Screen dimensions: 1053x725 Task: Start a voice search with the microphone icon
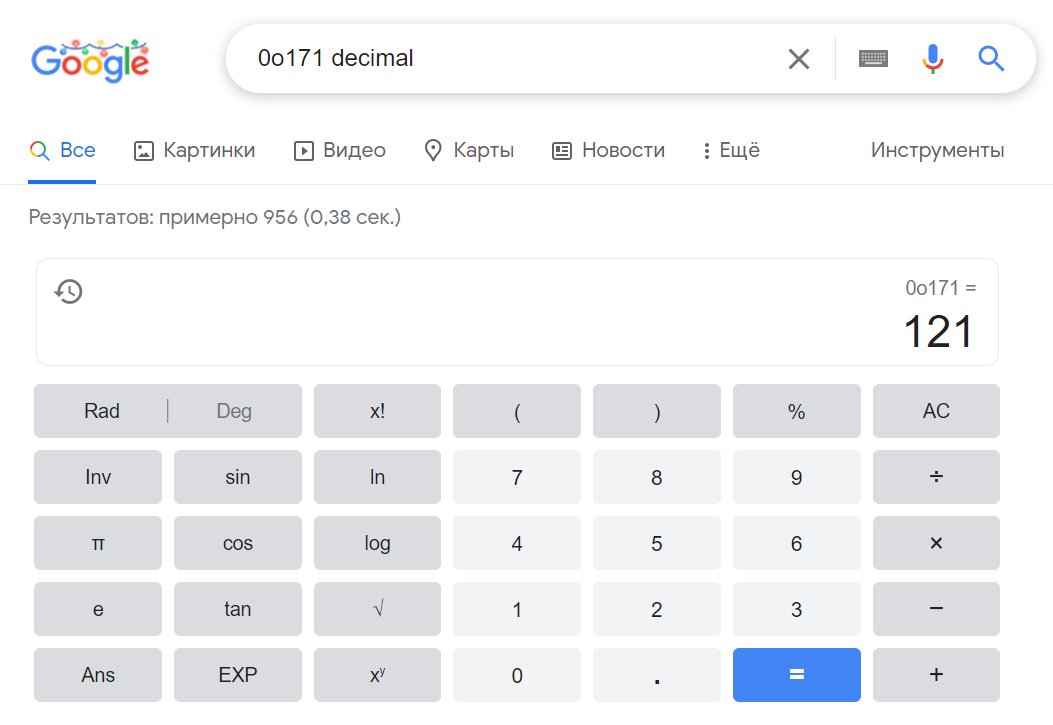(x=932, y=58)
